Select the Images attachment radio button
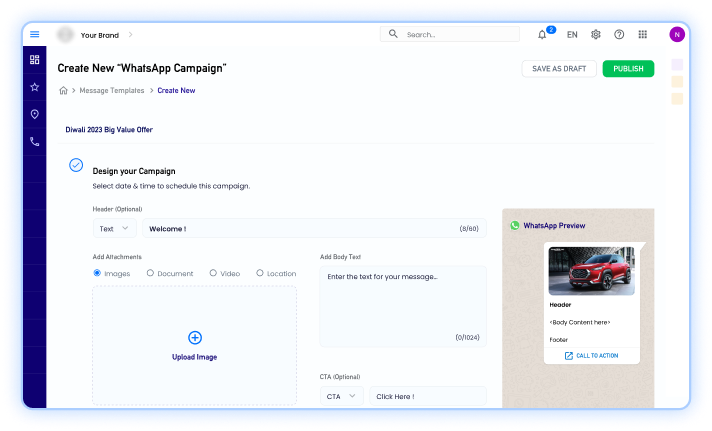712x431 pixels. click(x=97, y=273)
